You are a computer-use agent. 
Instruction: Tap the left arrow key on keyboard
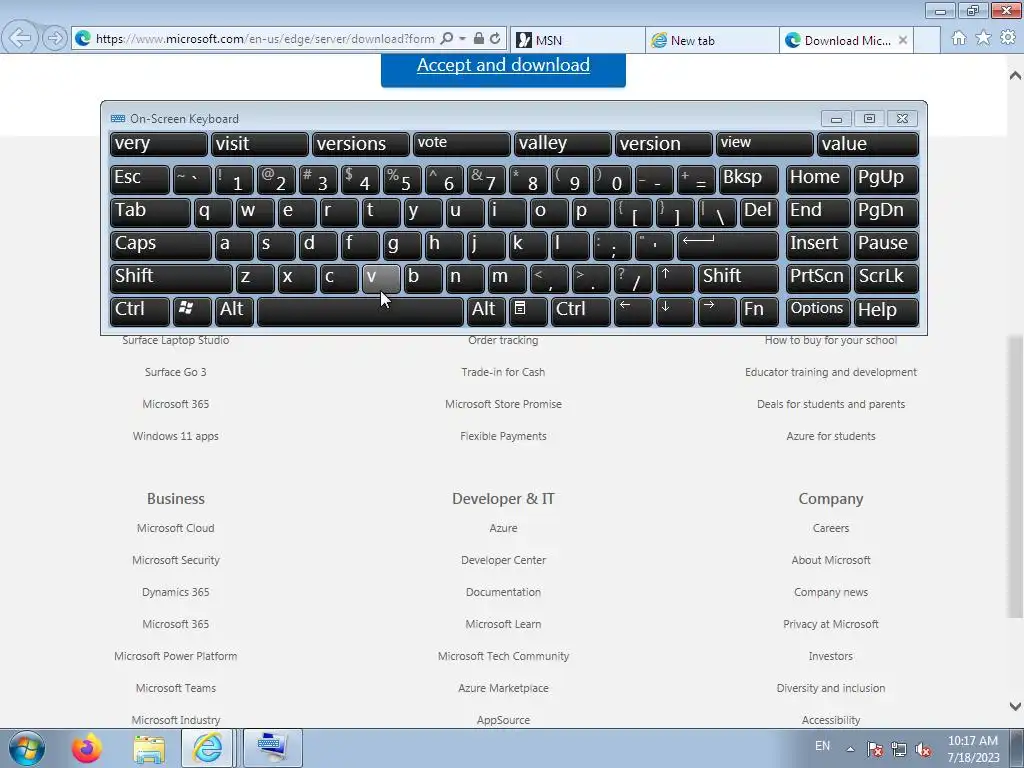tap(633, 310)
